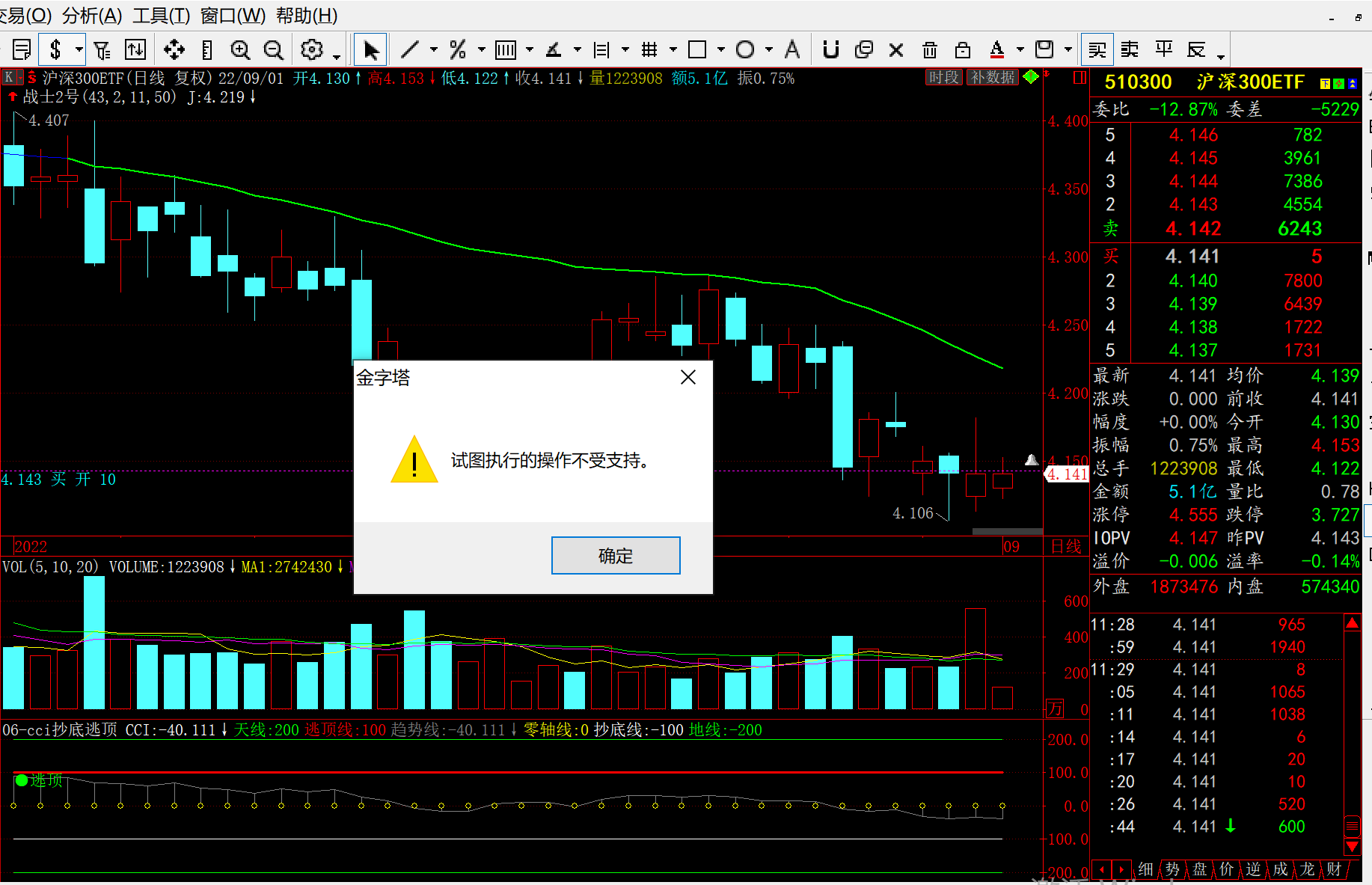Select the horizontal levels tool
The width and height of the screenshot is (1372, 885).
pos(601,50)
